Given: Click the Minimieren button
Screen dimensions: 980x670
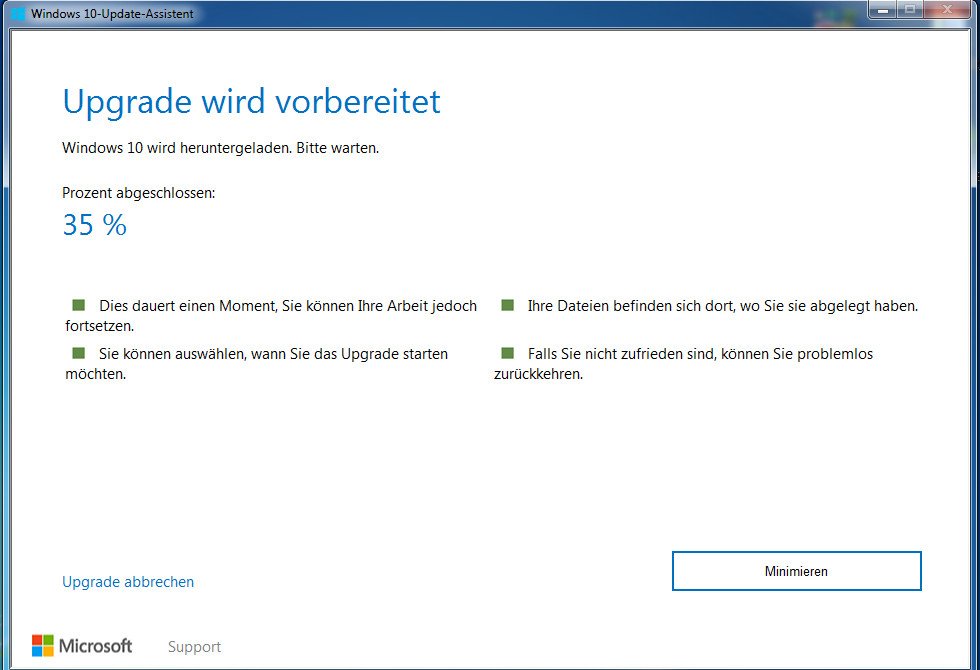Looking at the screenshot, I should (x=796, y=571).
